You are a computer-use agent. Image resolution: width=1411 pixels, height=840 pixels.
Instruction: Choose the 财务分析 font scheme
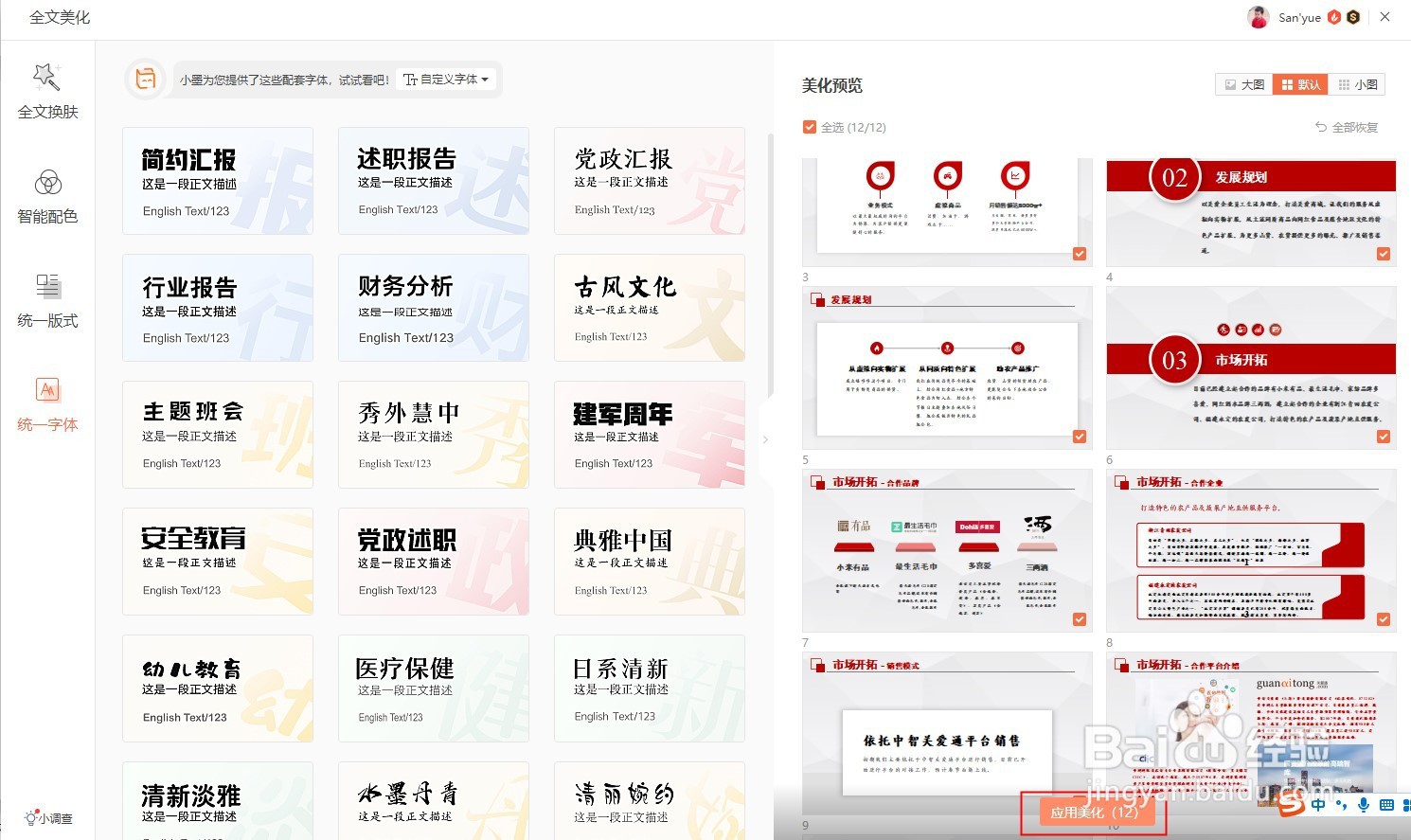pos(434,308)
